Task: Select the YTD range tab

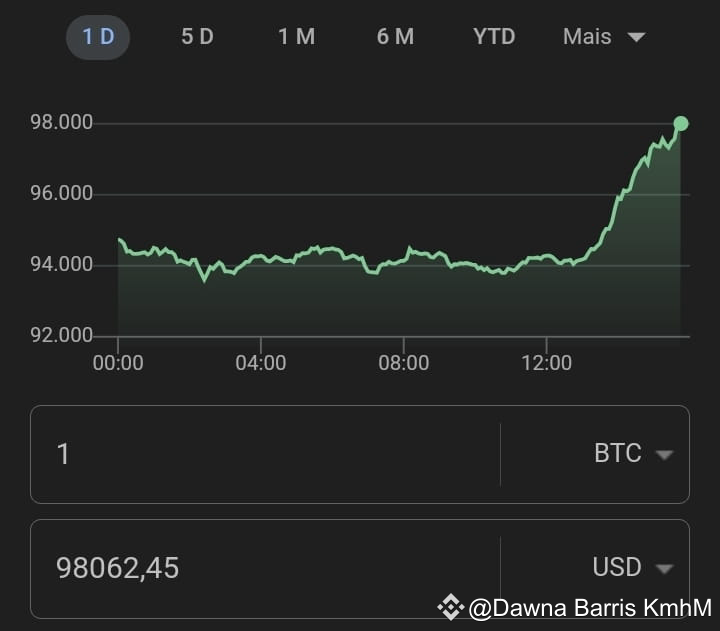Action: tap(494, 37)
